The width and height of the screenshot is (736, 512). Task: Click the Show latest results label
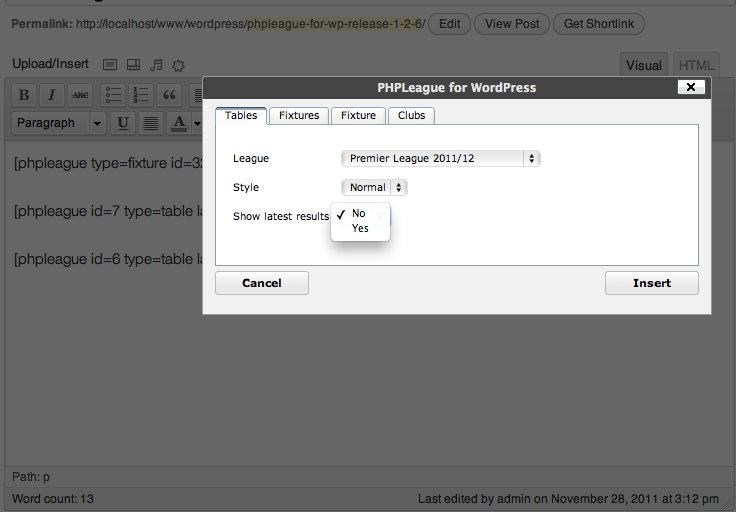point(281,216)
